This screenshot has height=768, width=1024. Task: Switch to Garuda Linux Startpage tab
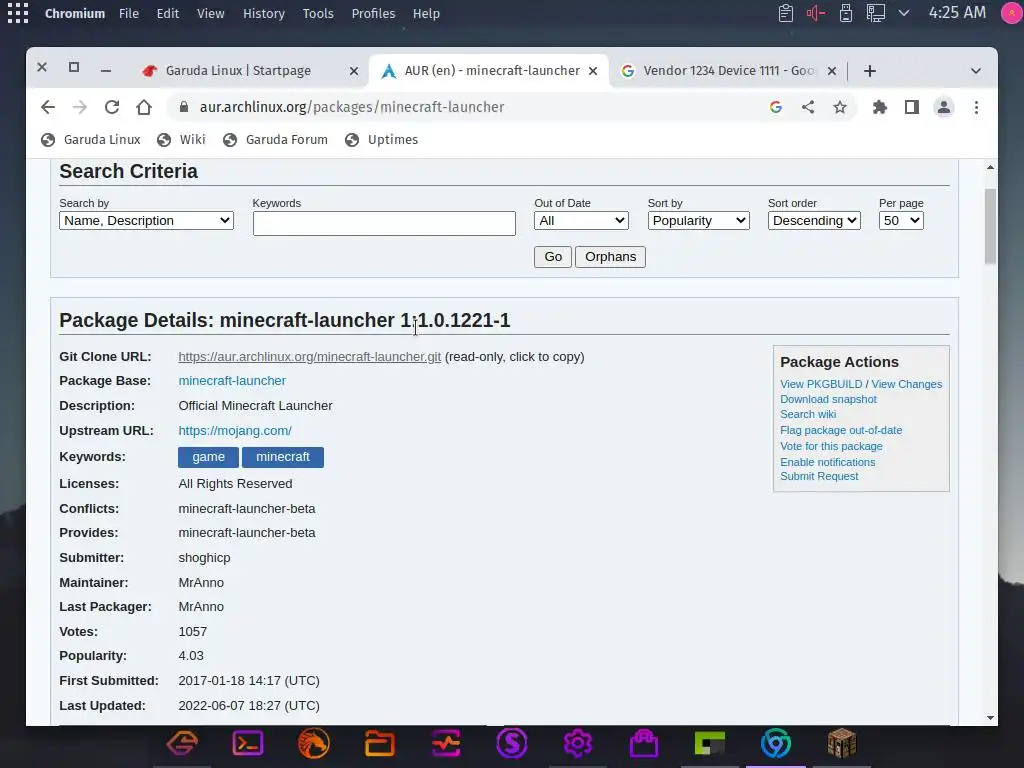pos(238,71)
